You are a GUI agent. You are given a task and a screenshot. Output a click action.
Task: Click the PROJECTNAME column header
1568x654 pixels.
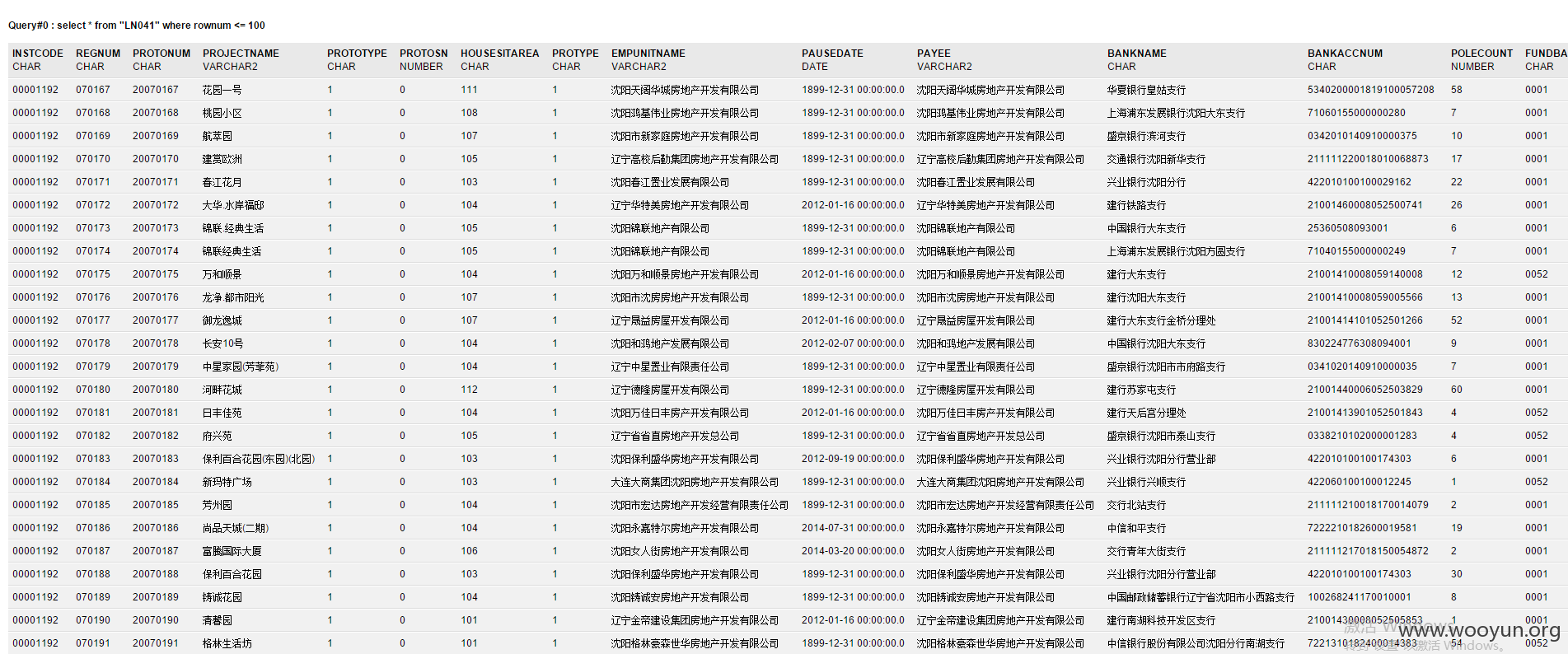point(241,54)
